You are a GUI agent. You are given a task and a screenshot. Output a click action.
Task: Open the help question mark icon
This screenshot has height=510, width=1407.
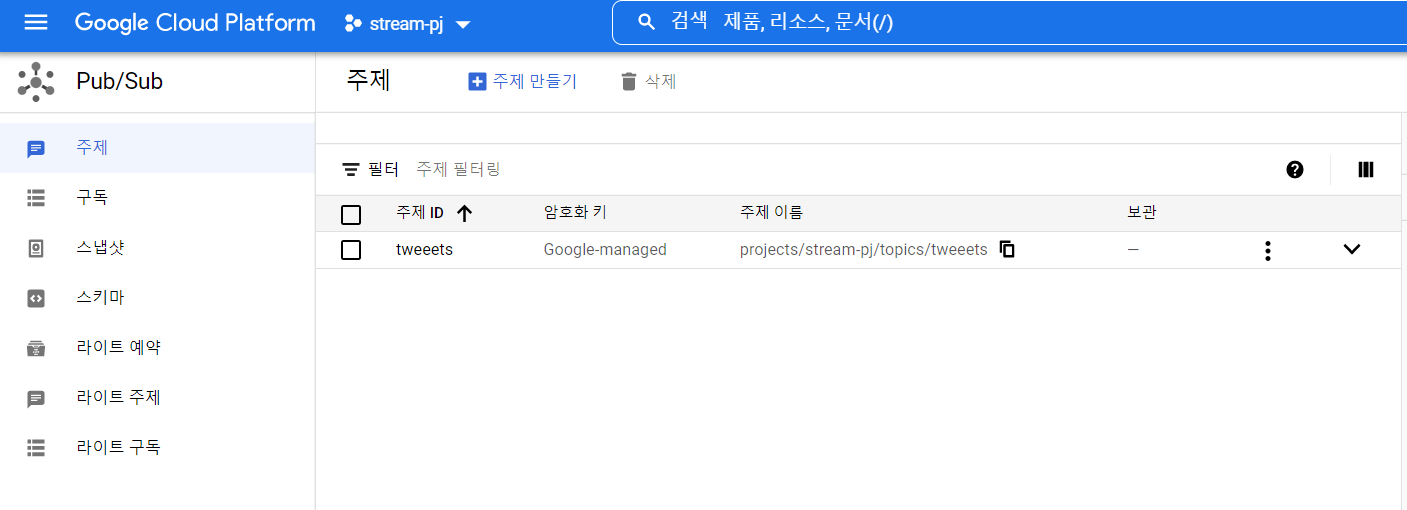coord(1295,170)
